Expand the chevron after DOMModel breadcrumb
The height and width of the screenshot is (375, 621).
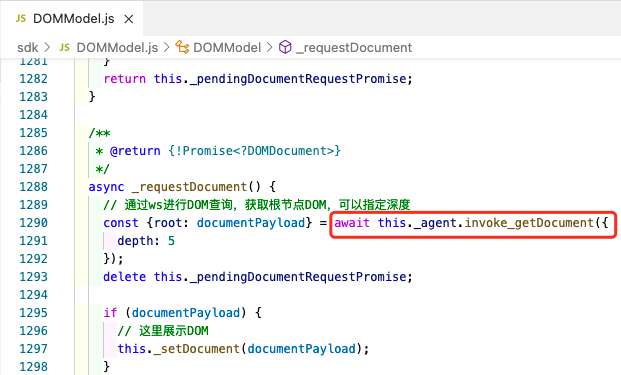(x=270, y=48)
